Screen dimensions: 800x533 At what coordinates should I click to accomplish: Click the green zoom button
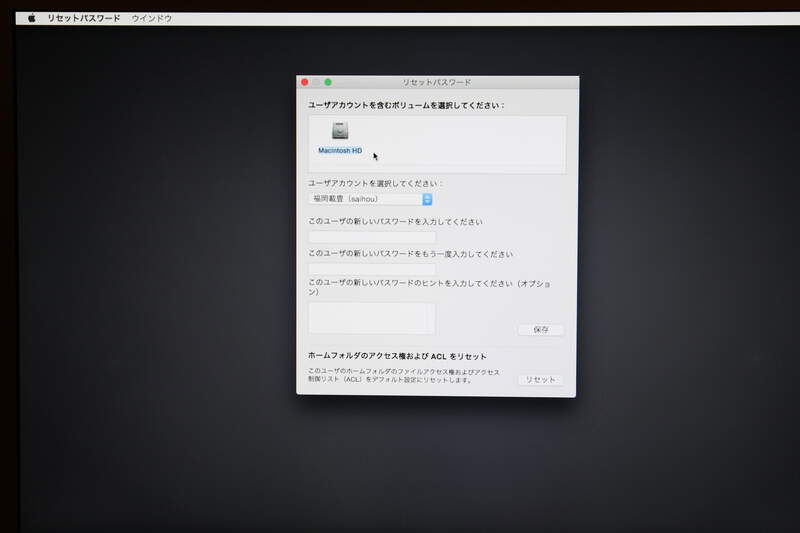328,82
